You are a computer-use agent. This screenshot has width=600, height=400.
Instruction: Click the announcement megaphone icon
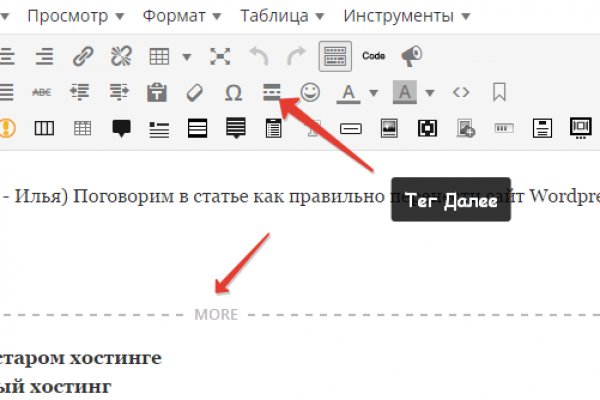coord(411,56)
